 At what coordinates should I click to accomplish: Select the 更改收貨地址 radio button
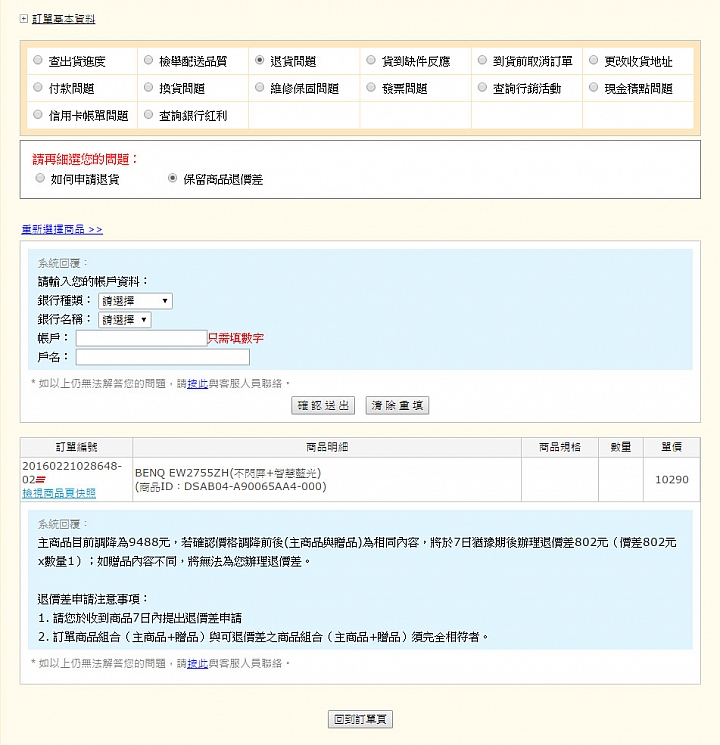[x=593, y=60]
